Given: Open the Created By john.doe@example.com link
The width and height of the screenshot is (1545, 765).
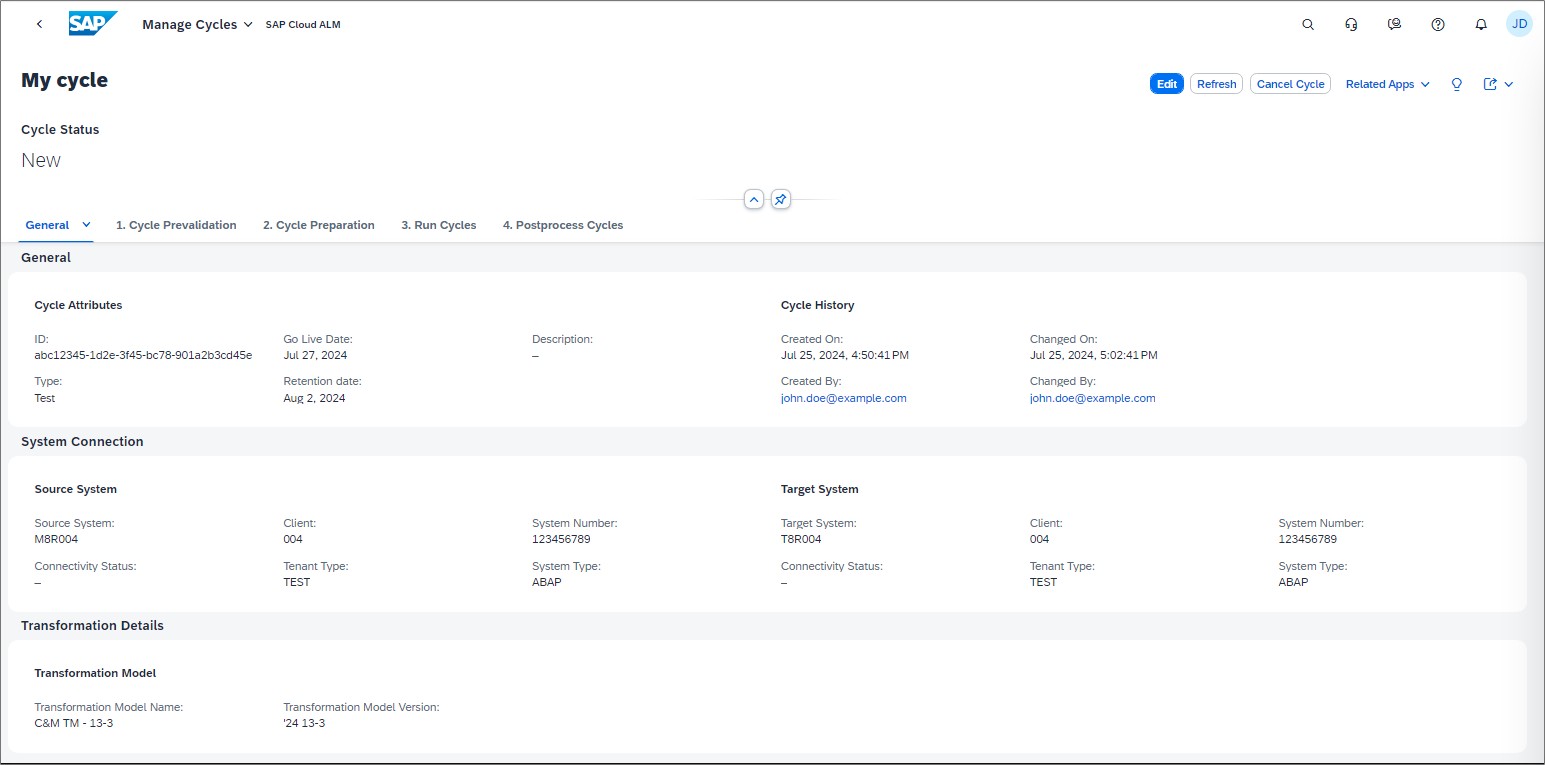Looking at the screenshot, I should (843, 398).
